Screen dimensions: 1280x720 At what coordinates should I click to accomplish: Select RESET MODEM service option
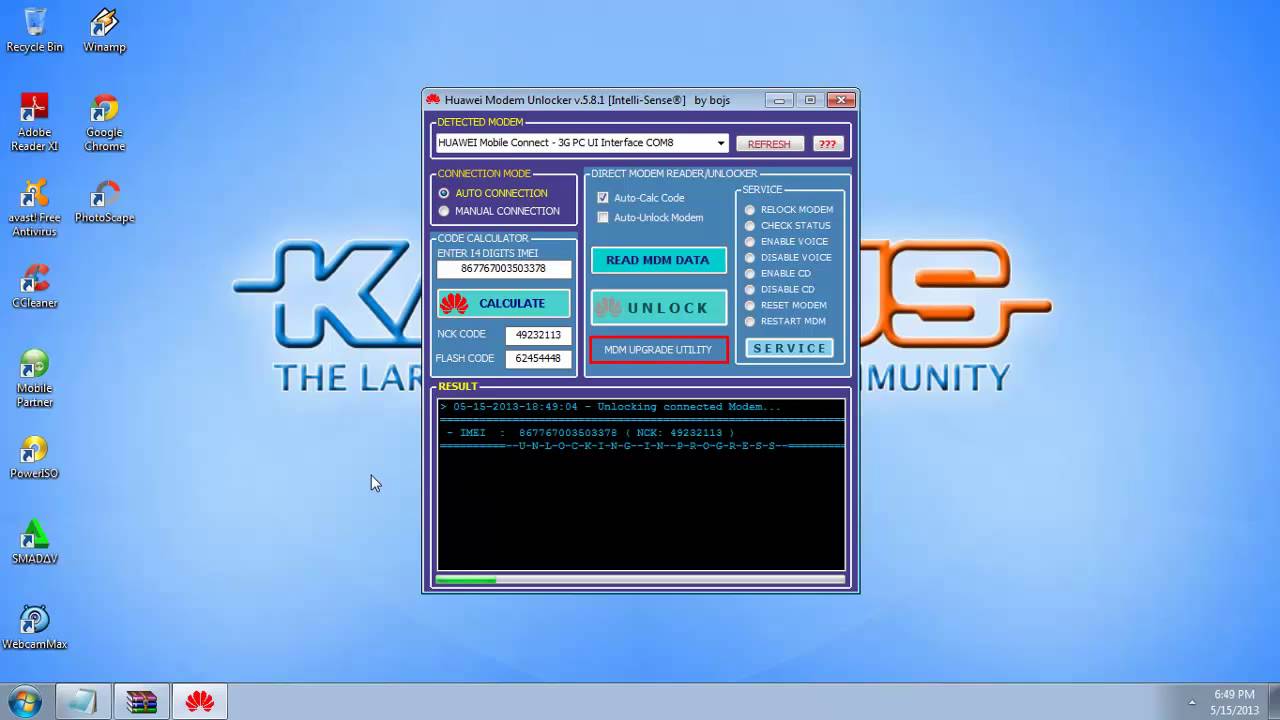(750, 305)
